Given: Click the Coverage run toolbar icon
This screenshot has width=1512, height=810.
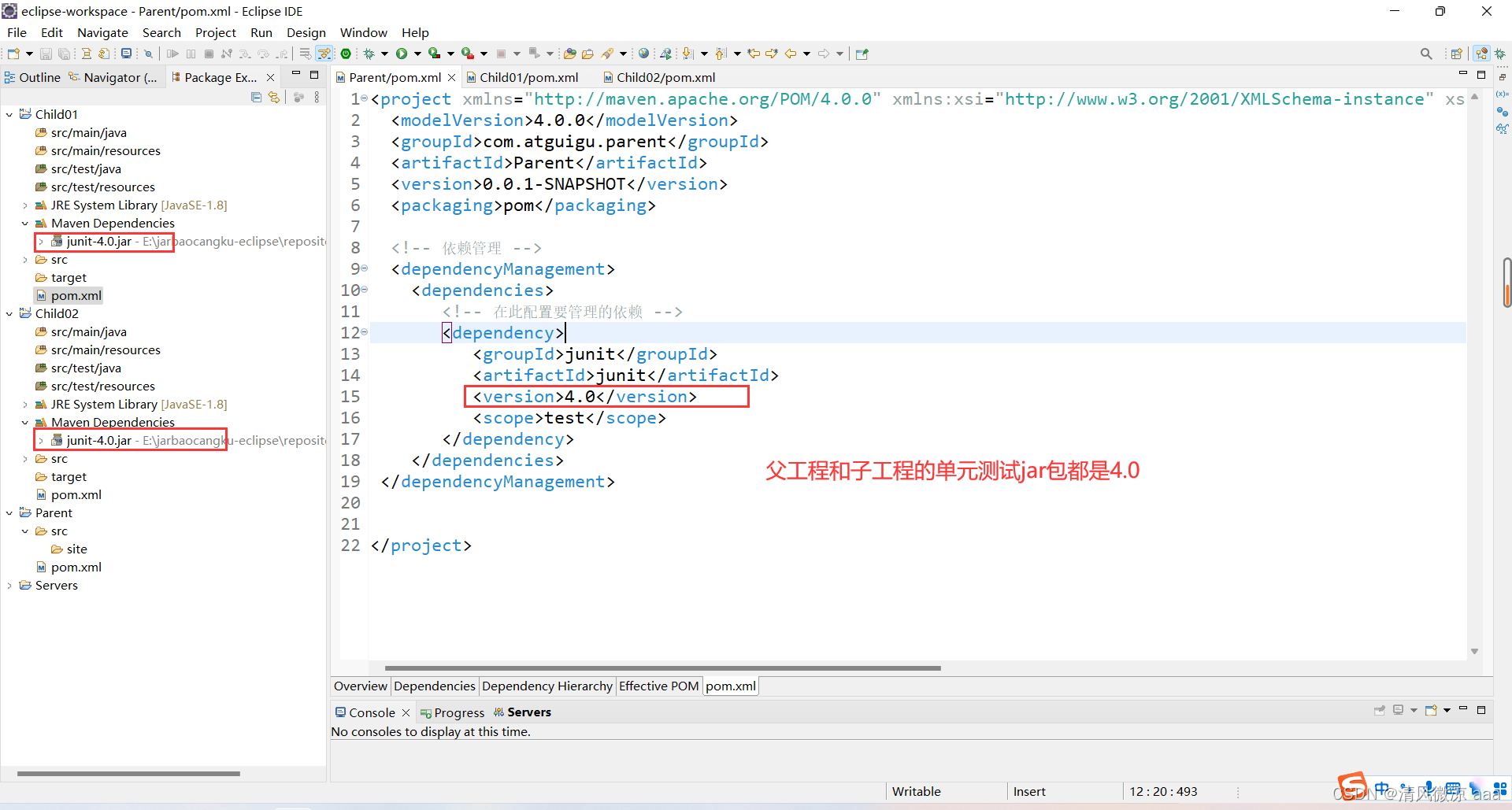Looking at the screenshot, I should tap(434, 54).
